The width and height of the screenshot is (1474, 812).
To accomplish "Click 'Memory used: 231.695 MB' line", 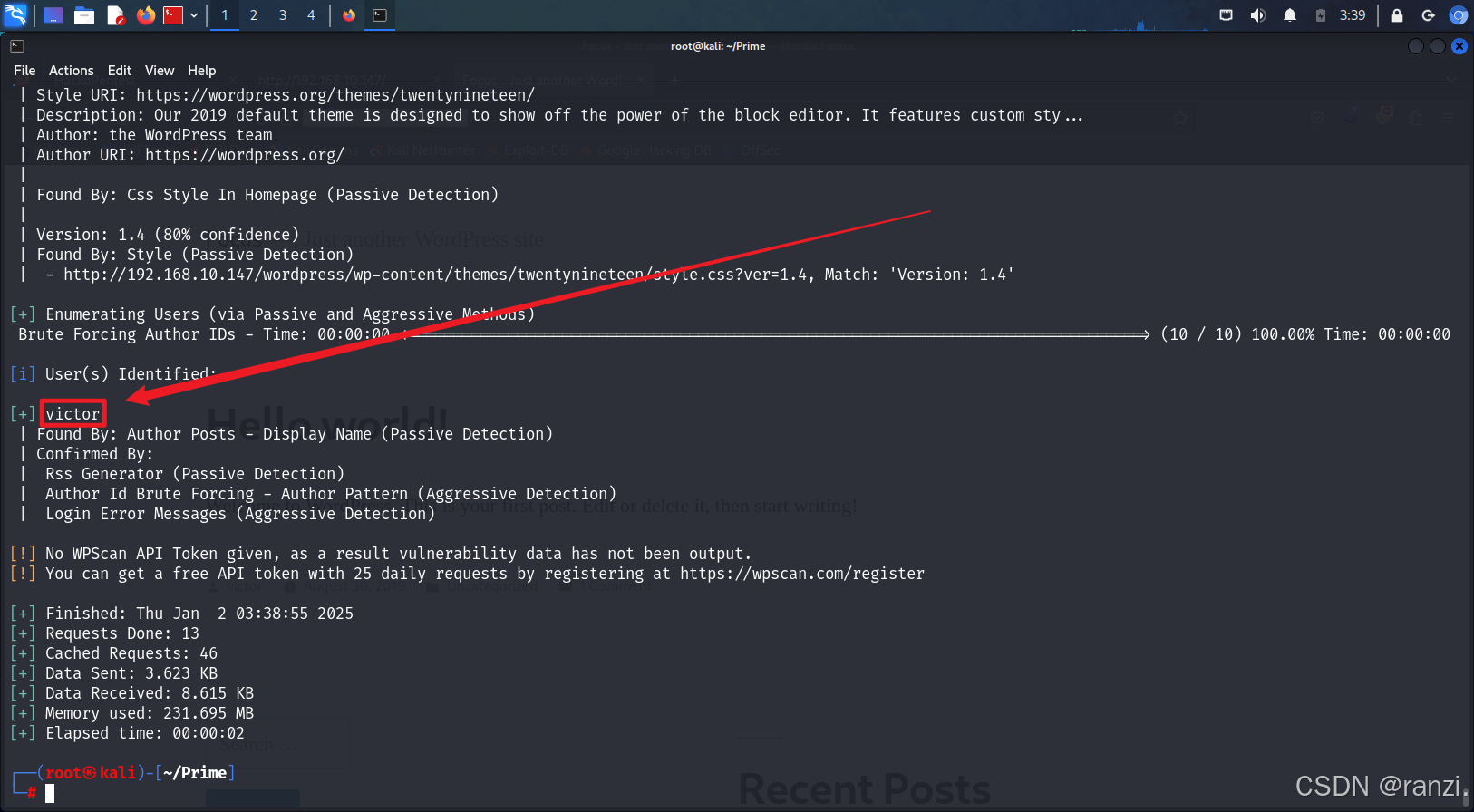I will tap(131, 713).
